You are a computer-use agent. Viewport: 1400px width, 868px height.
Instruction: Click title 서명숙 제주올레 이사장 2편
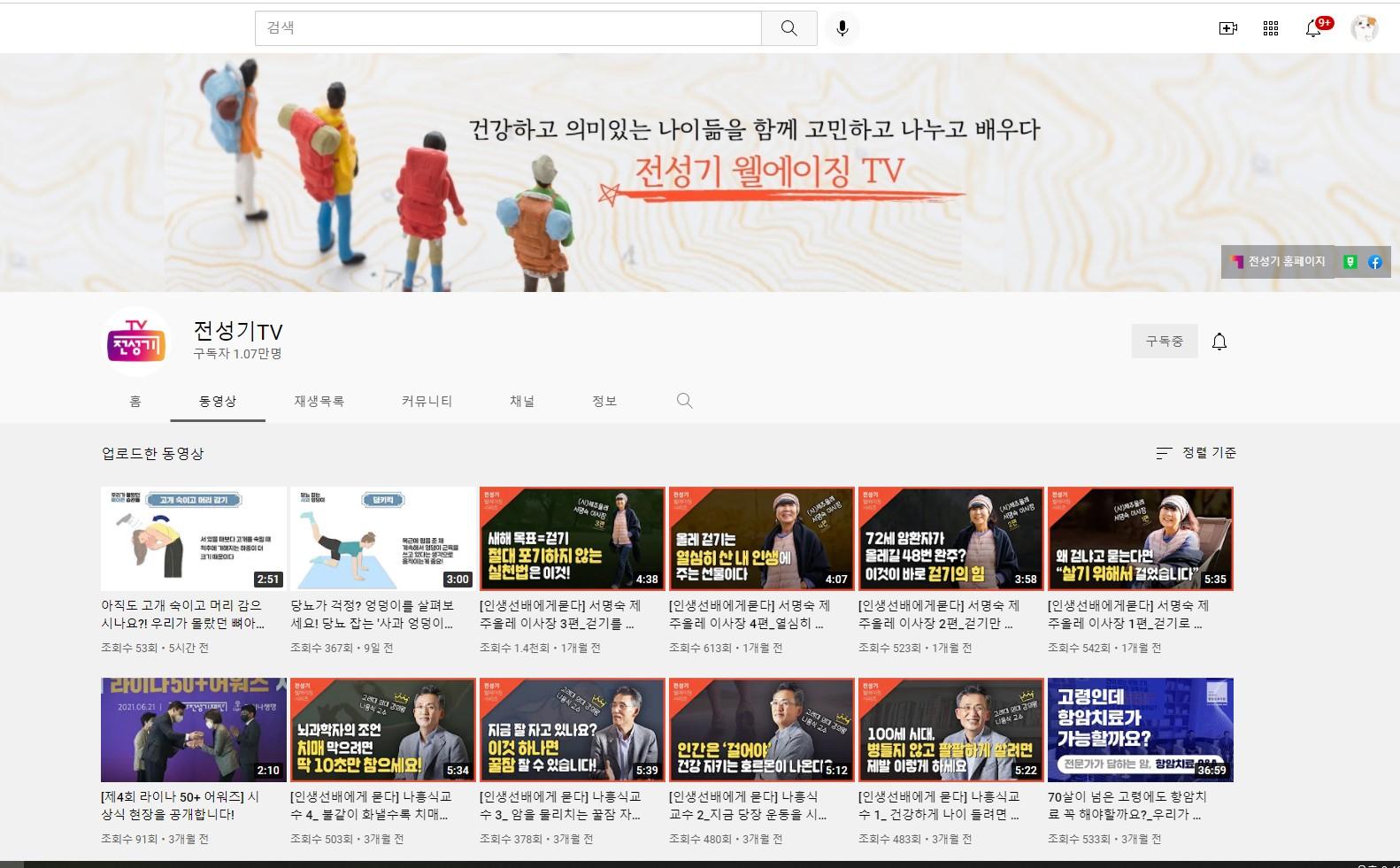click(939, 614)
